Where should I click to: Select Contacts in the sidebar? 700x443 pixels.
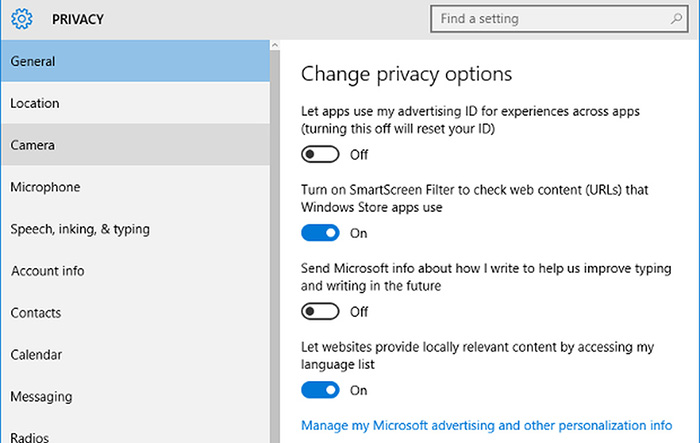point(135,313)
